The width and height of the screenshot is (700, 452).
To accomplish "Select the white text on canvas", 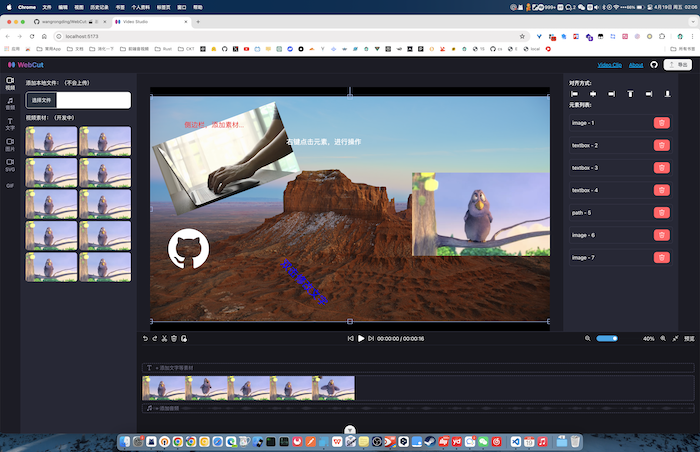I will (x=324, y=142).
